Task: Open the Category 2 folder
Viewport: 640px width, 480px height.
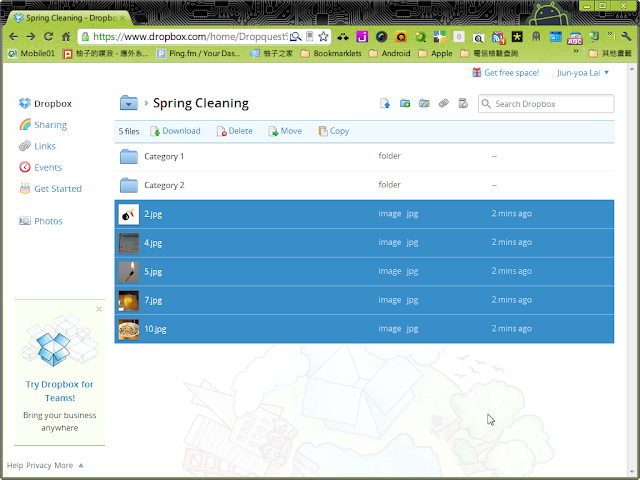Action: coord(164,185)
